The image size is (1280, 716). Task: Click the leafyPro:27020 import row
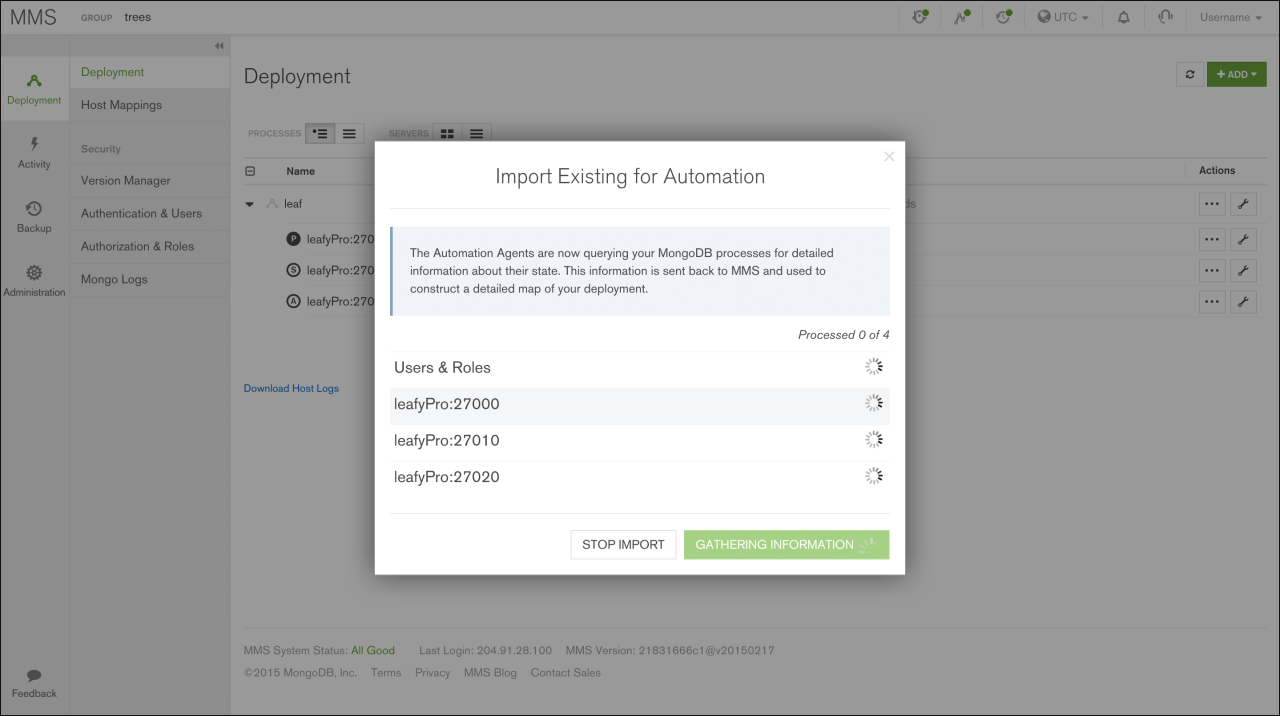[640, 478]
